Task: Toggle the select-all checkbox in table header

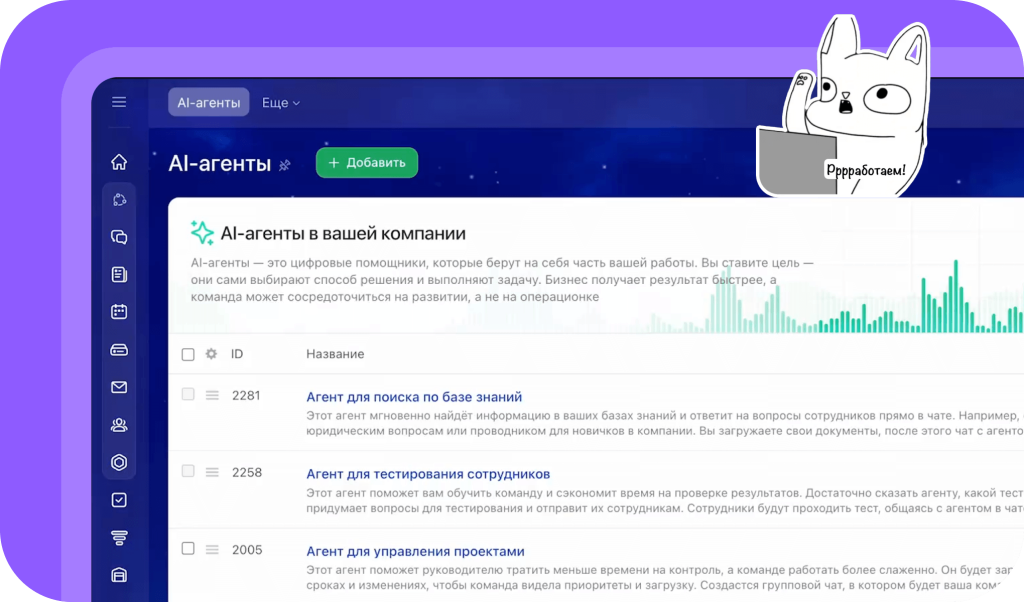Action: 188,354
